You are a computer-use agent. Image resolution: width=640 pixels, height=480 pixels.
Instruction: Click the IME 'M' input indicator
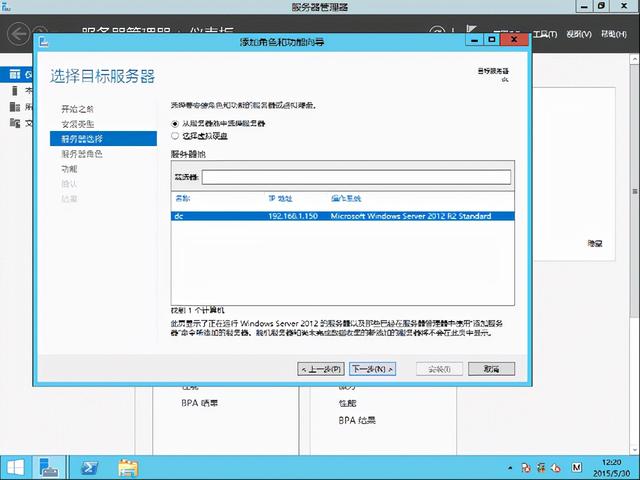[x=576, y=468]
